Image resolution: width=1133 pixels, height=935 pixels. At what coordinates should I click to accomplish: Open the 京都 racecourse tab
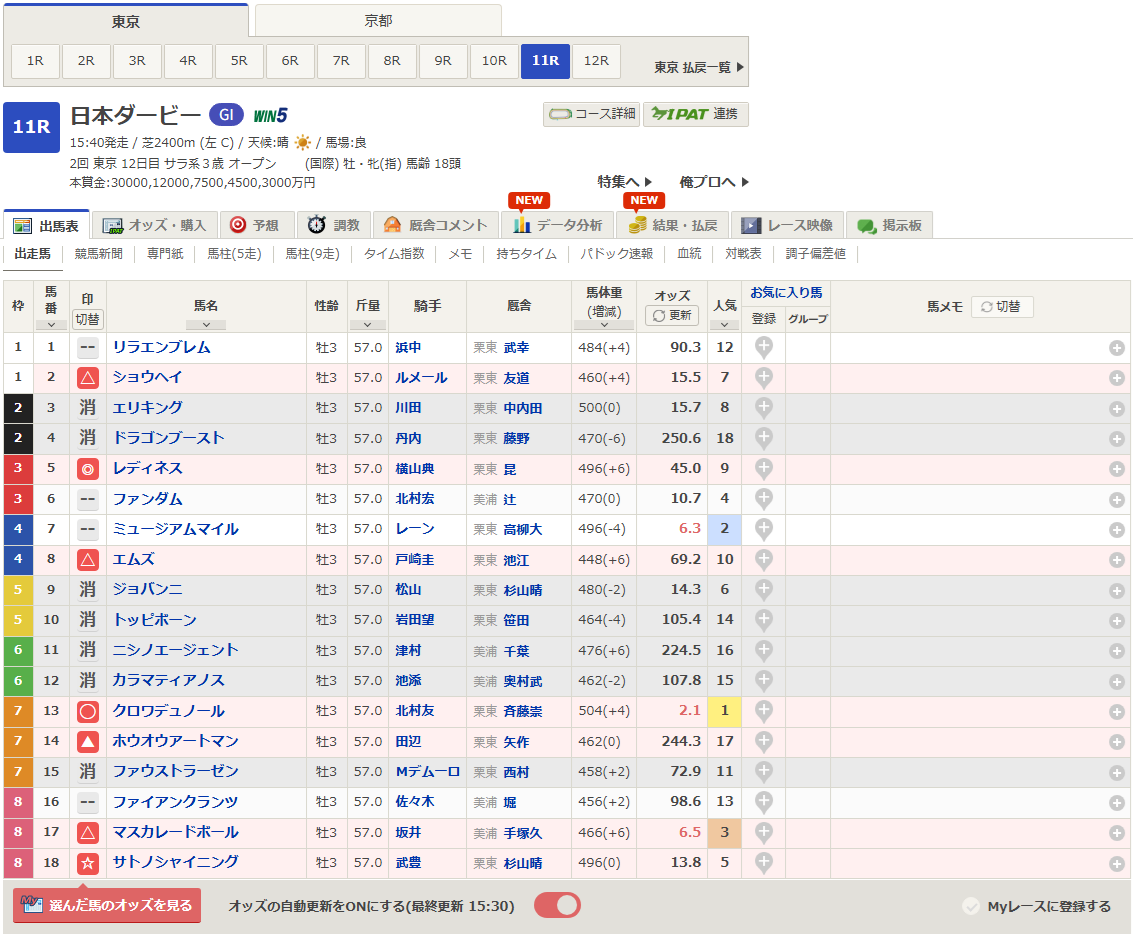pyautogui.click(x=378, y=21)
